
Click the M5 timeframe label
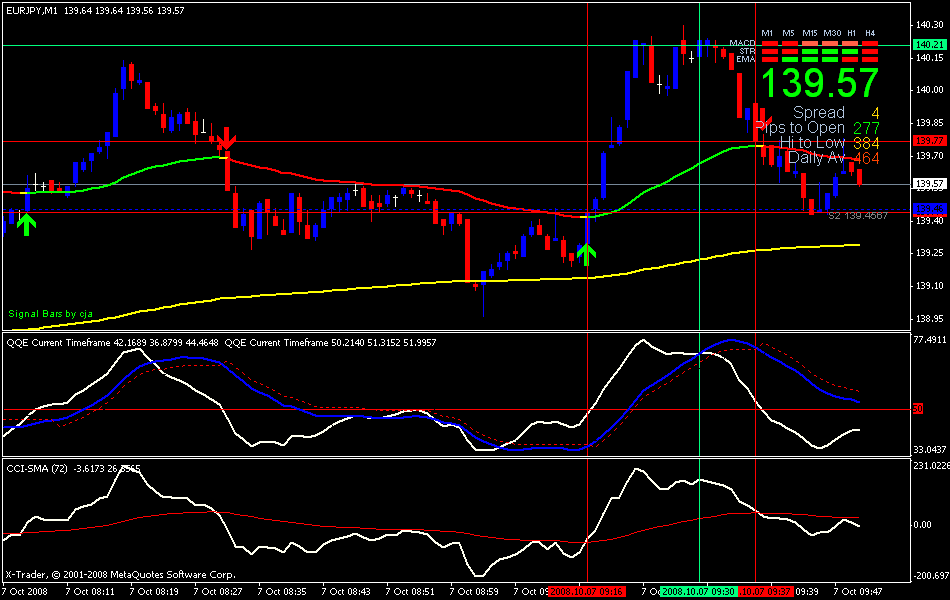(x=788, y=33)
